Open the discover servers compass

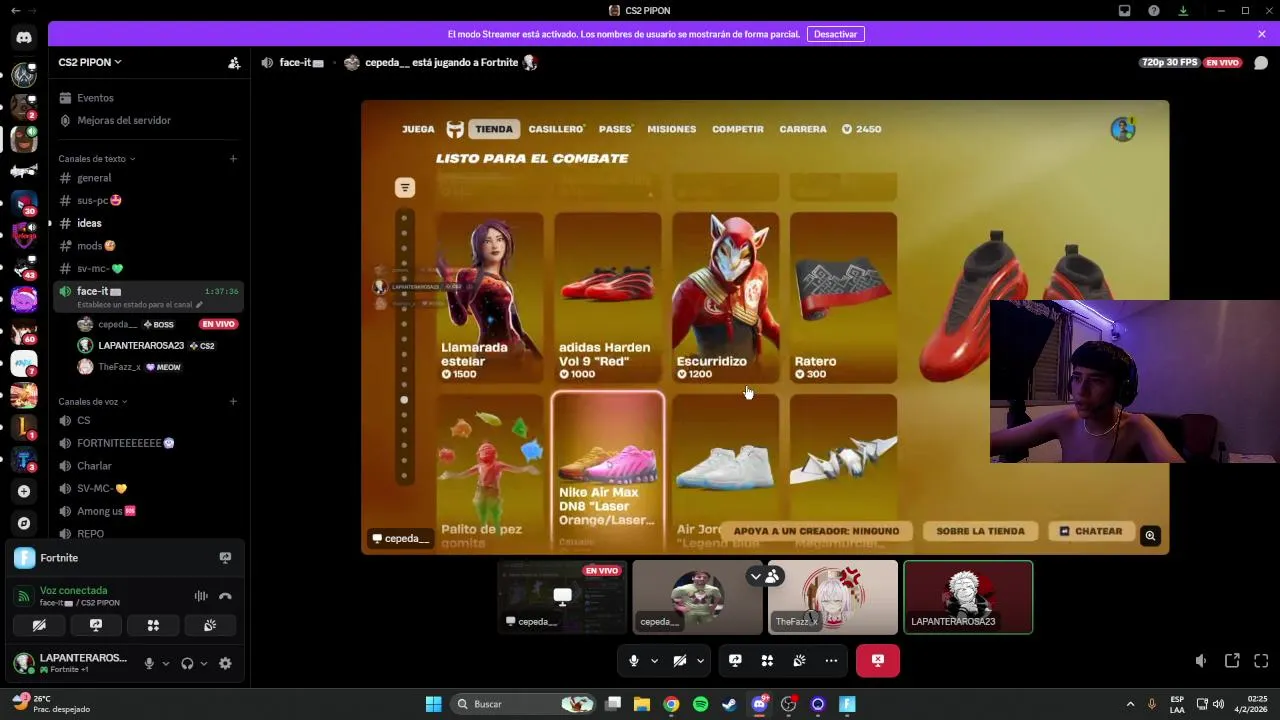click(x=24, y=523)
